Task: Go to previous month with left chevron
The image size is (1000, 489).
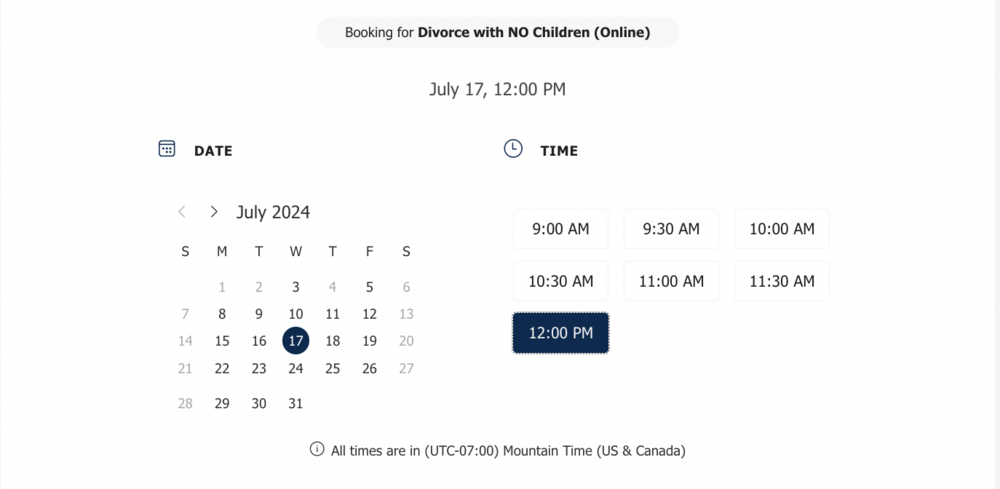Action: point(182,212)
